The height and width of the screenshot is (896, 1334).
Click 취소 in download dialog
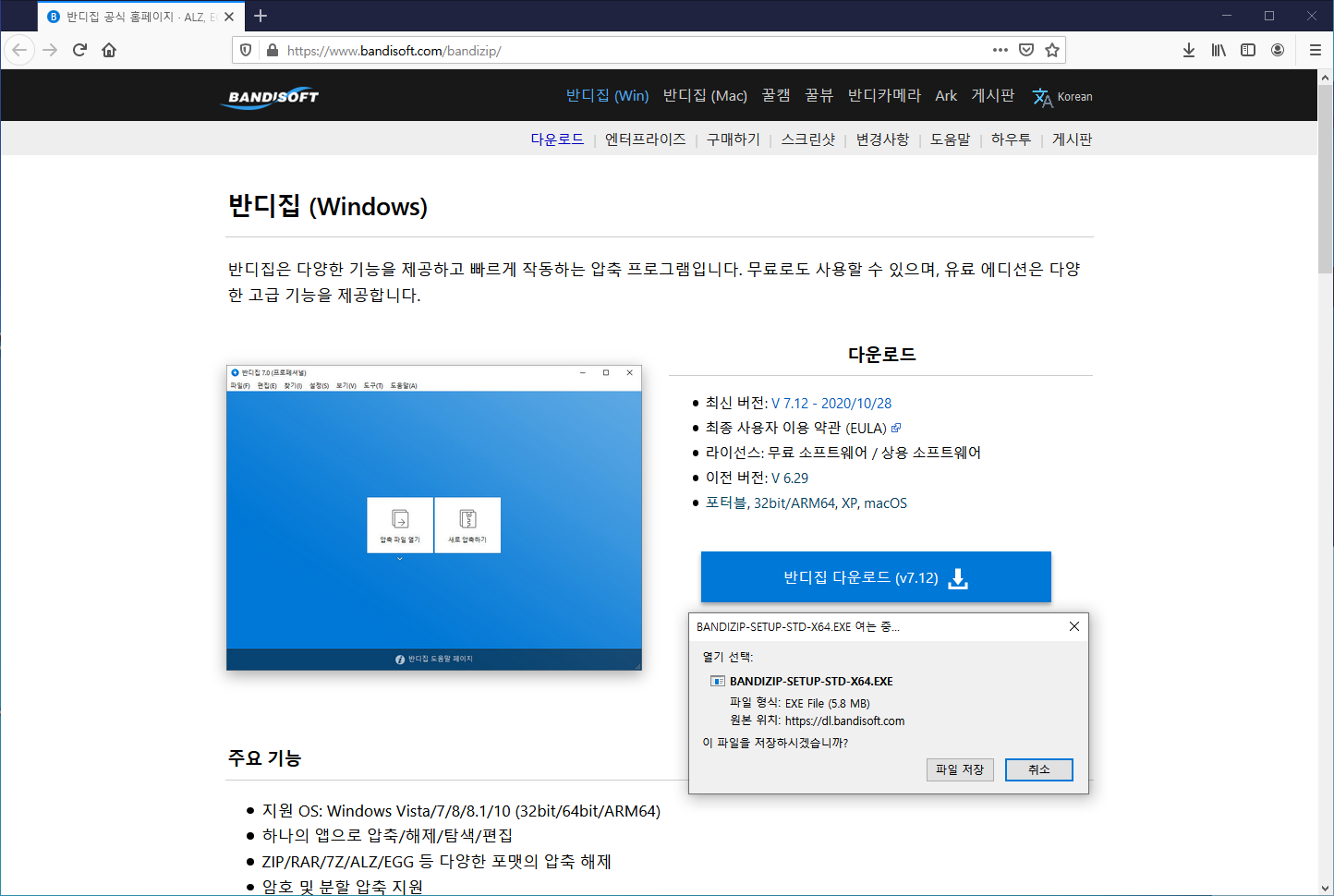coord(1039,769)
